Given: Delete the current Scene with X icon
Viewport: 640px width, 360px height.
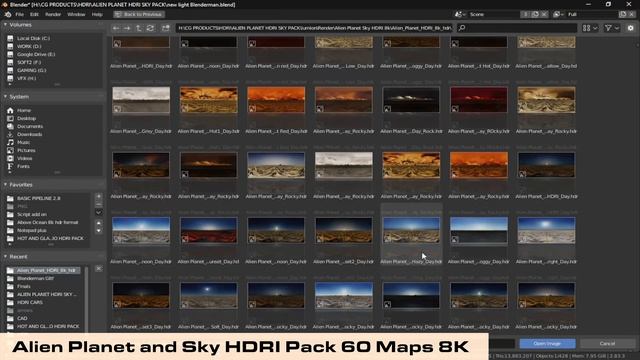Looking at the screenshot, I should pos(544,14).
